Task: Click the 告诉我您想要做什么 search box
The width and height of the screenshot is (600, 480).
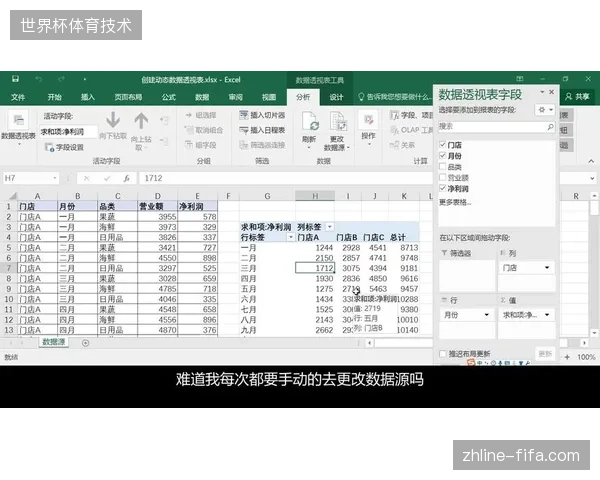Action: [x=394, y=97]
